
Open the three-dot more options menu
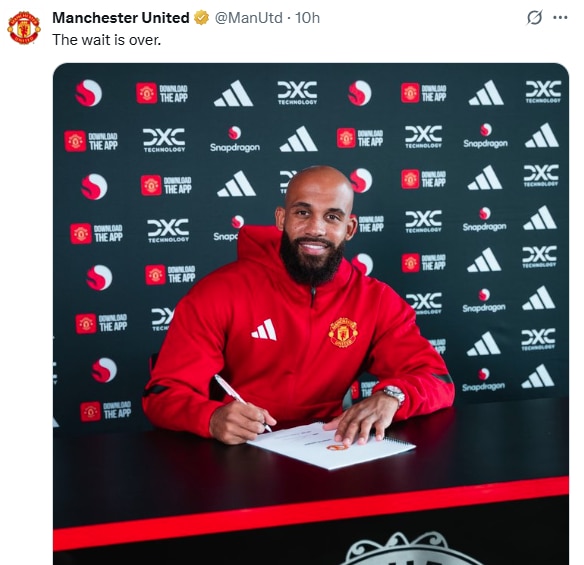click(x=561, y=18)
